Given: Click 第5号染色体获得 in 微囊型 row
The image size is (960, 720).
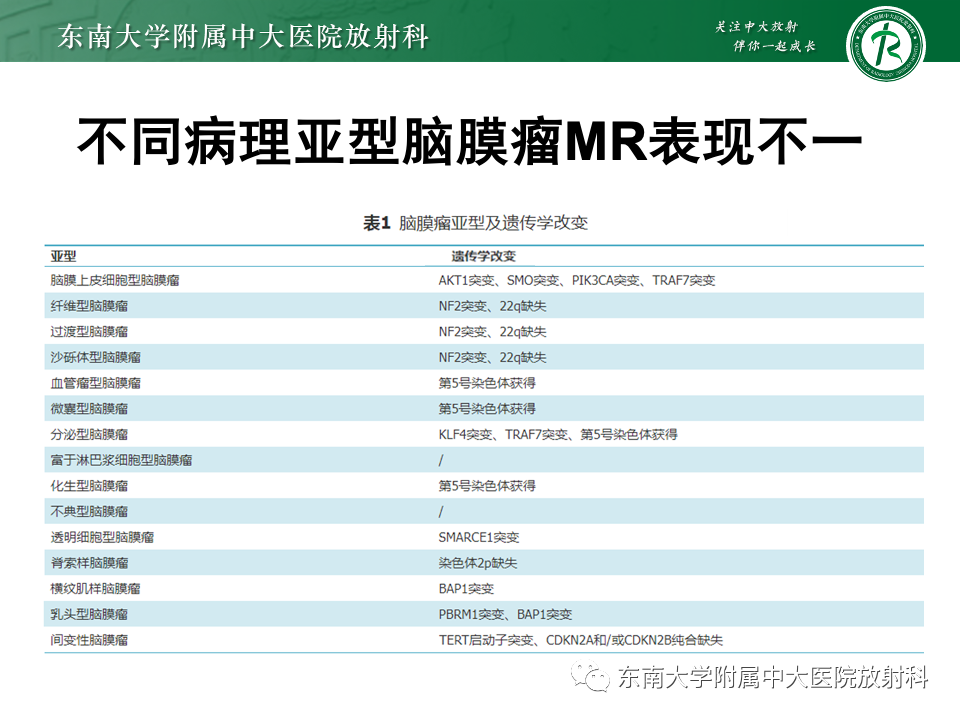Looking at the screenshot, I should tap(487, 409).
